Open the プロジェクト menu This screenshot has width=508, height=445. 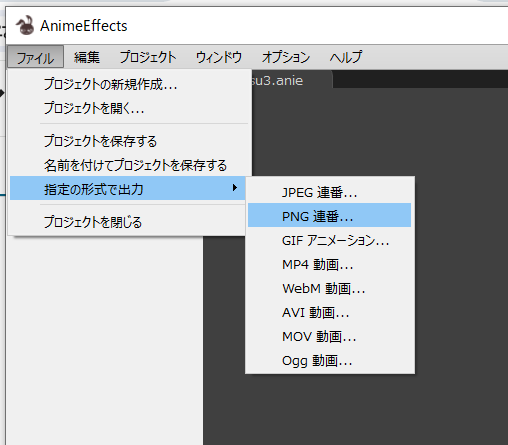click(148, 57)
